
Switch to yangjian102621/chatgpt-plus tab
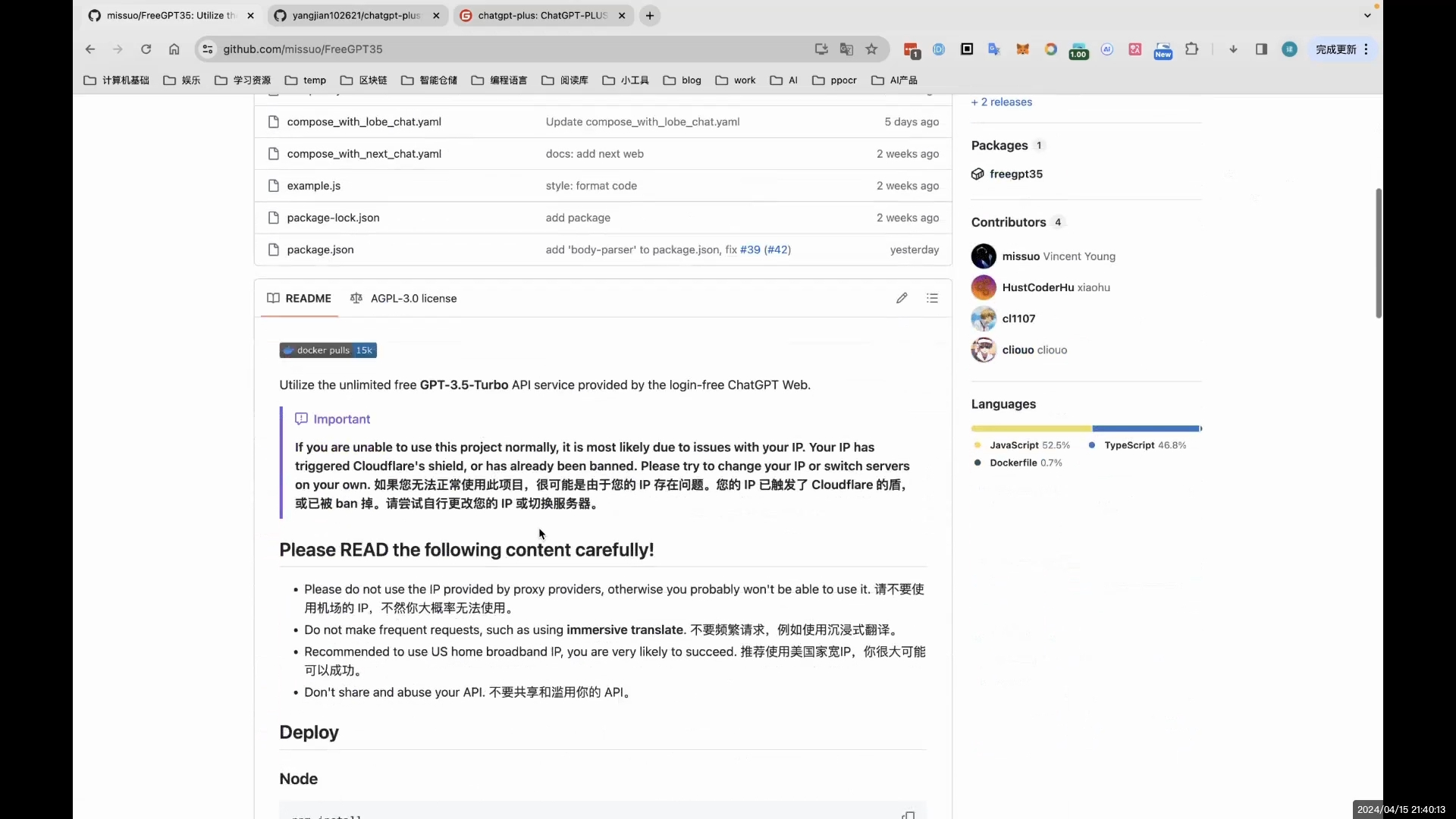pos(356,15)
